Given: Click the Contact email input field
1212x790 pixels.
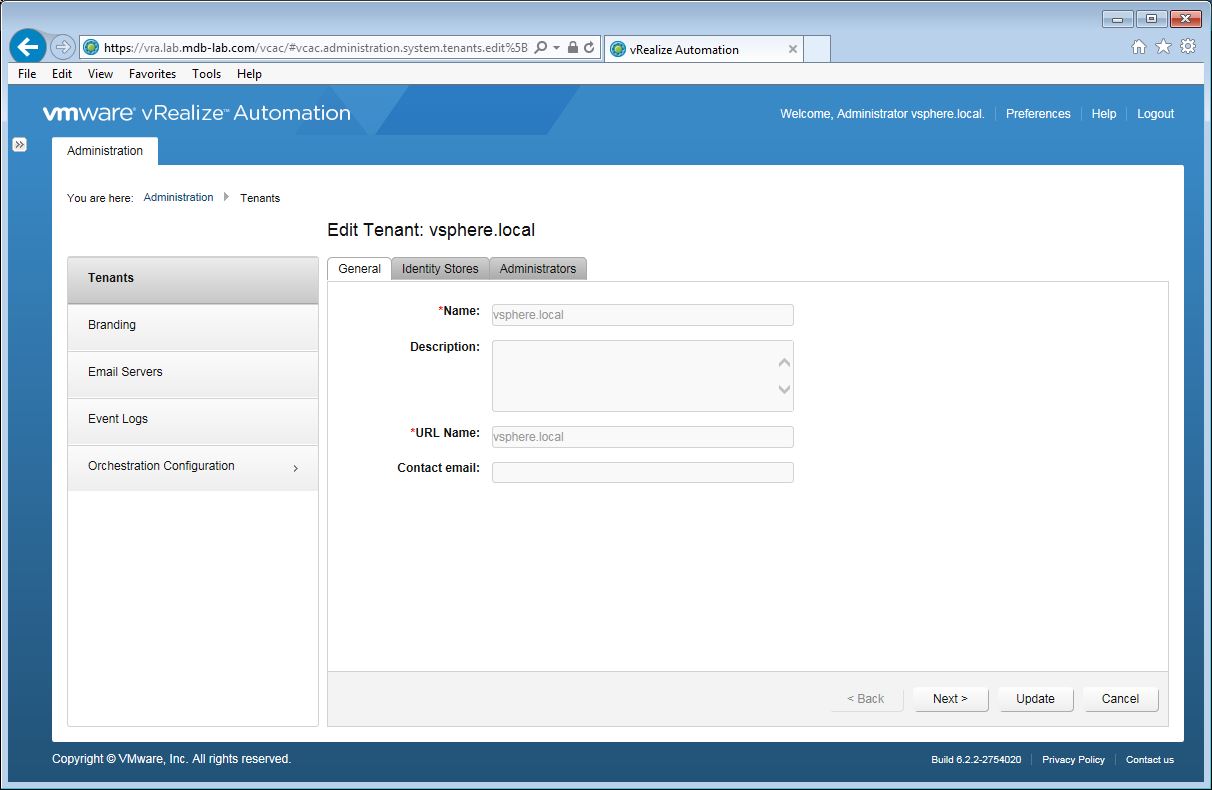Looking at the screenshot, I should click(642, 473).
